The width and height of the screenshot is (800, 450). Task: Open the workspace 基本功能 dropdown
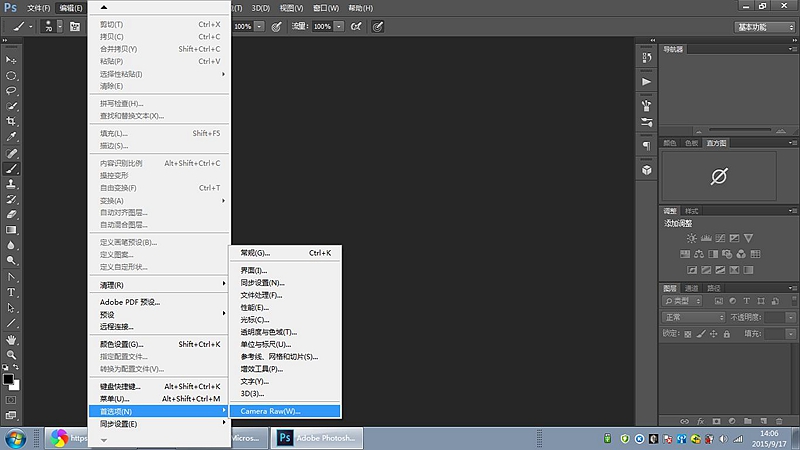click(765, 27)
